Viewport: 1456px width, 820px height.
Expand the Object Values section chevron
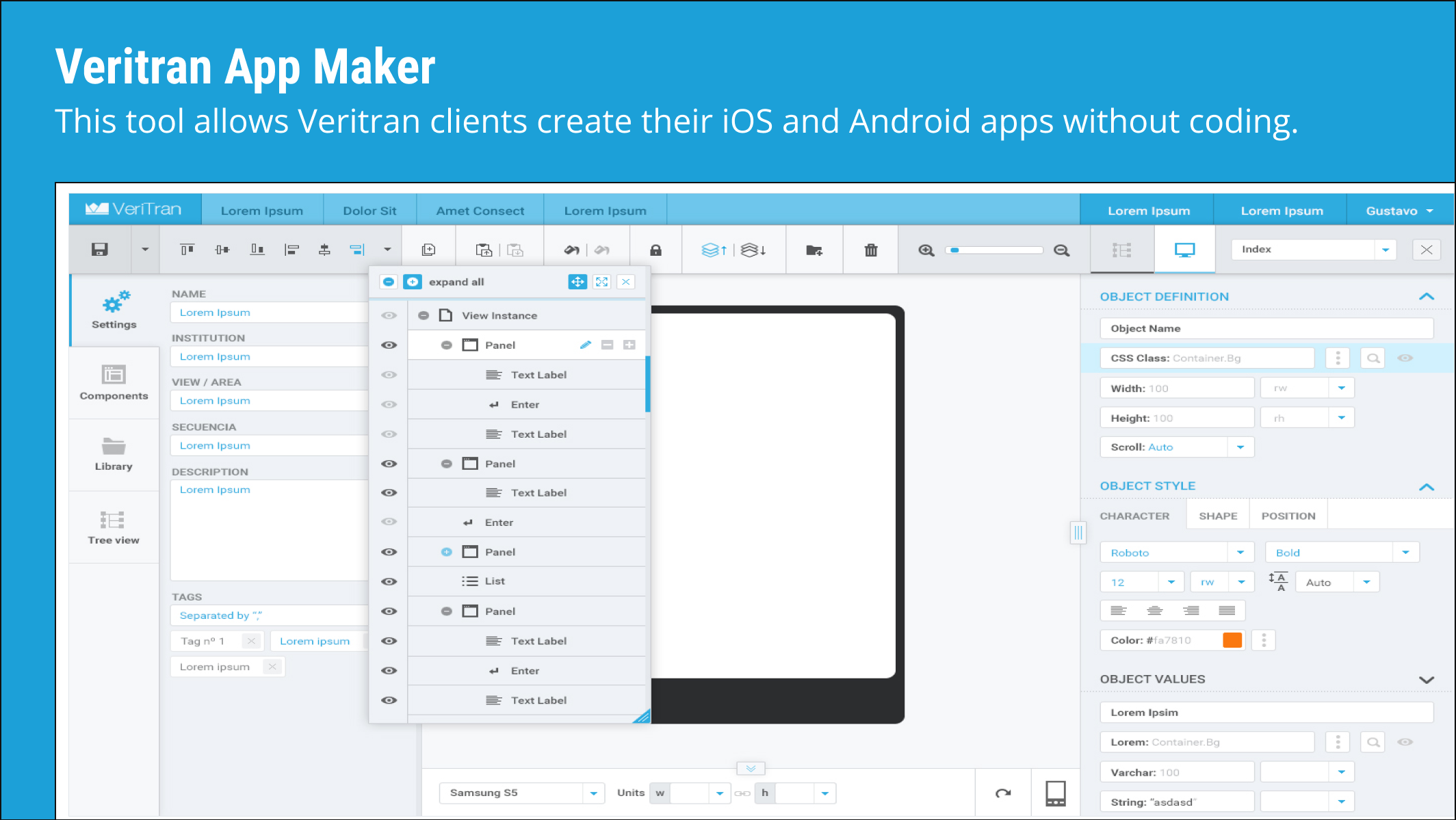pyautogui.click(x=1427, y=680)
